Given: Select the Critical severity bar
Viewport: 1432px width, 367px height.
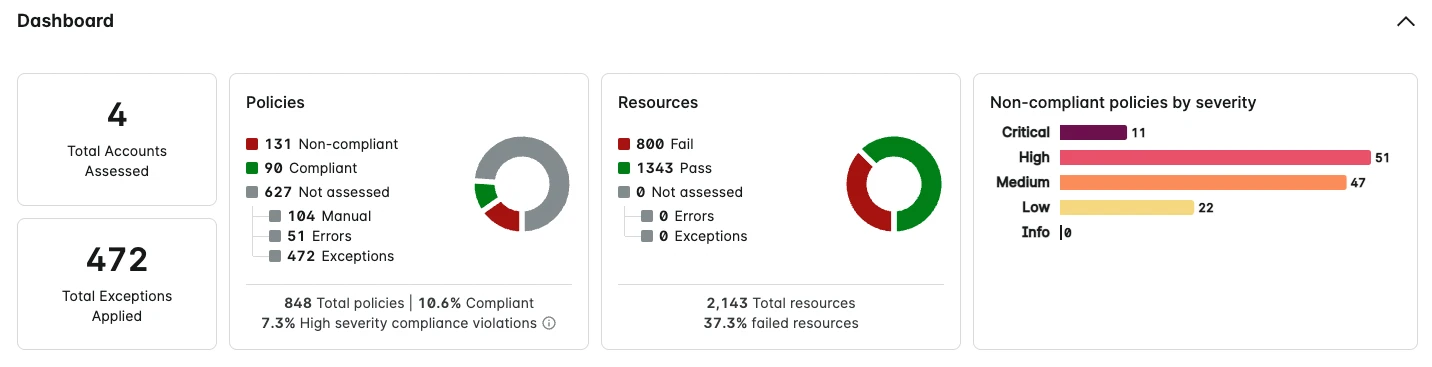Looking at the screenshot, I should (1093, 132).
